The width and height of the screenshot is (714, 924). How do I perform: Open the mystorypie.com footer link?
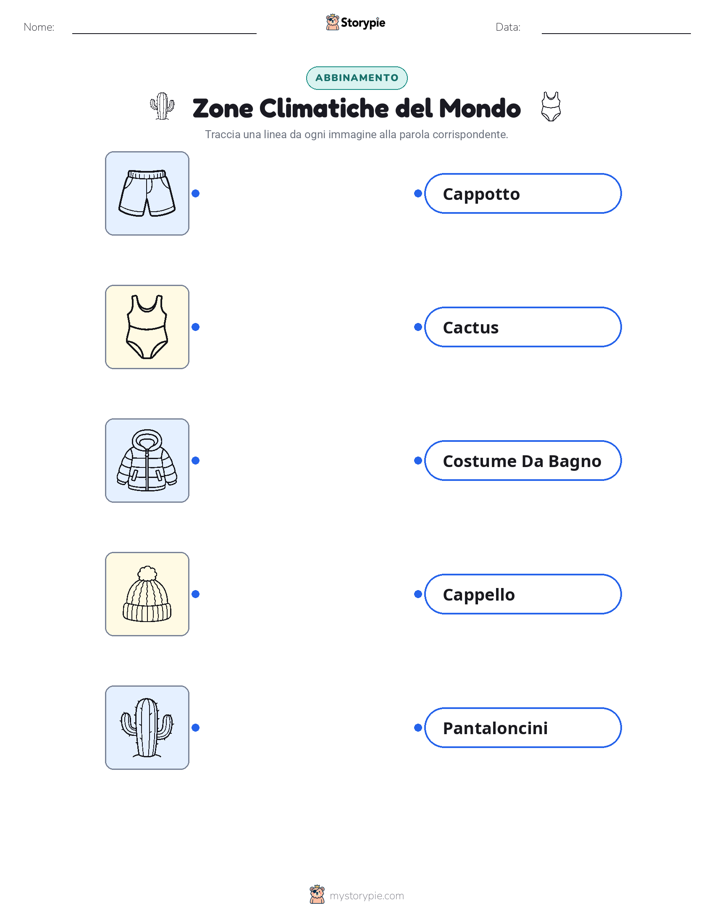366,896
